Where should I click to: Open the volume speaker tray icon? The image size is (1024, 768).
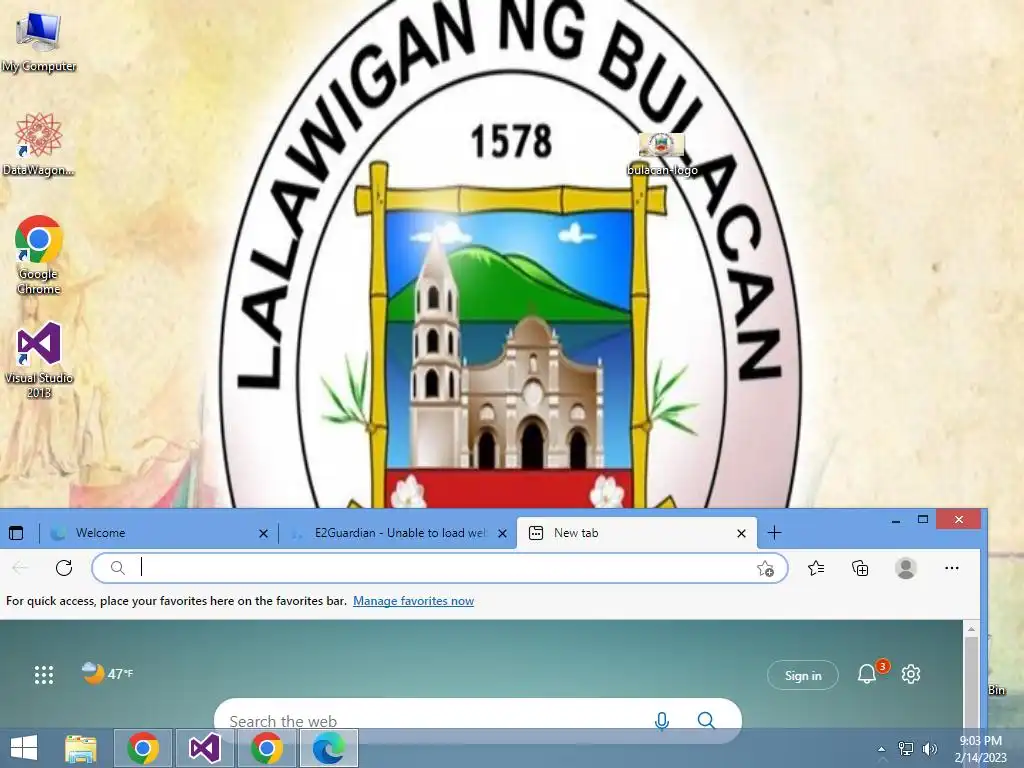coord(929,748)
